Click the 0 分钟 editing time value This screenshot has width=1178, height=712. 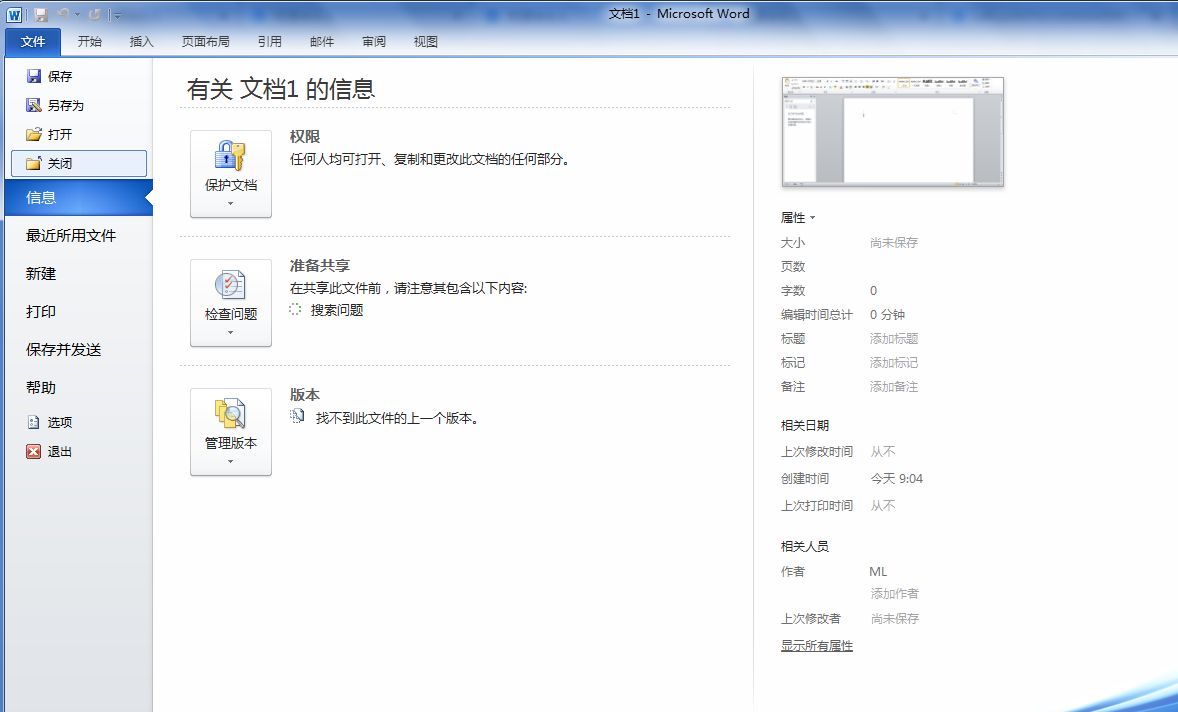(887, 315)
